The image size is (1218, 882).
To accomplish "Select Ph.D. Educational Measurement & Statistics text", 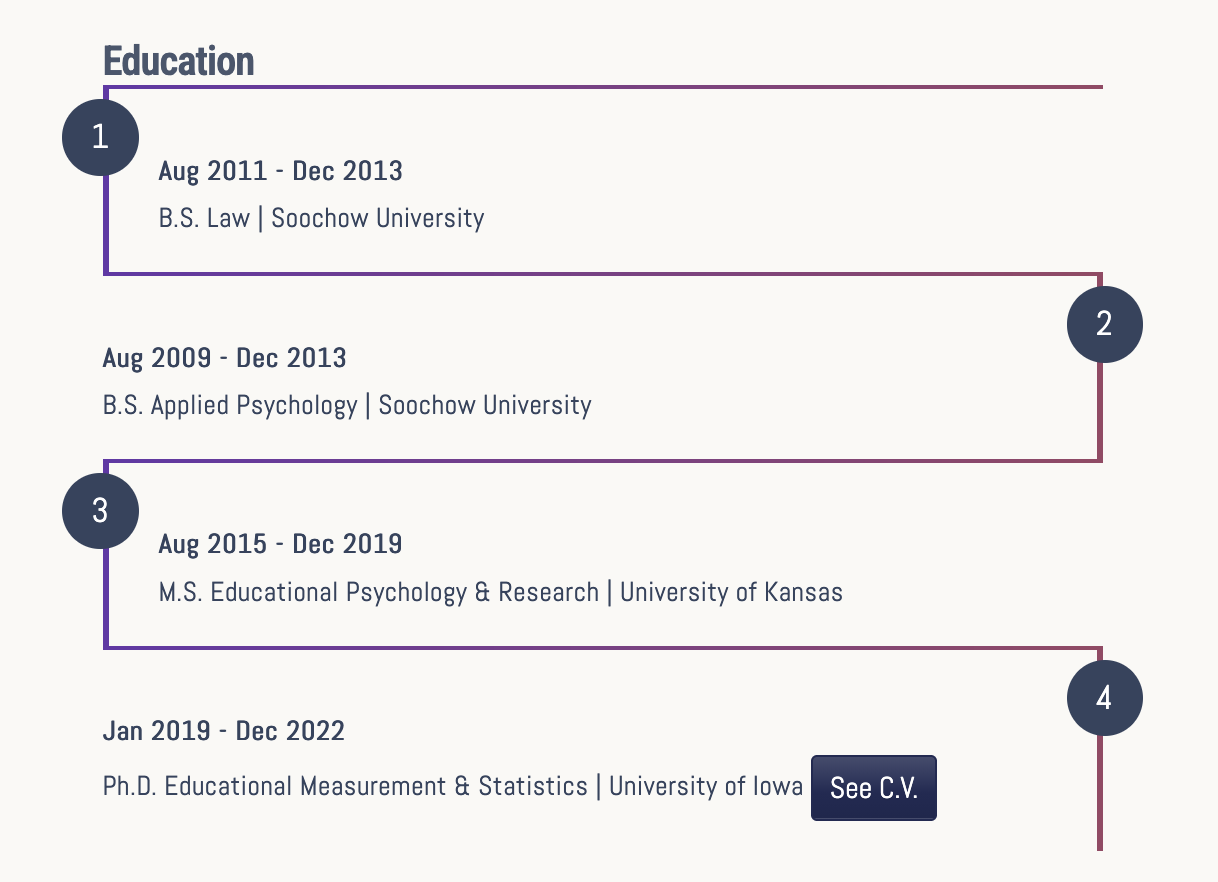I will click(x=345, y=786).
